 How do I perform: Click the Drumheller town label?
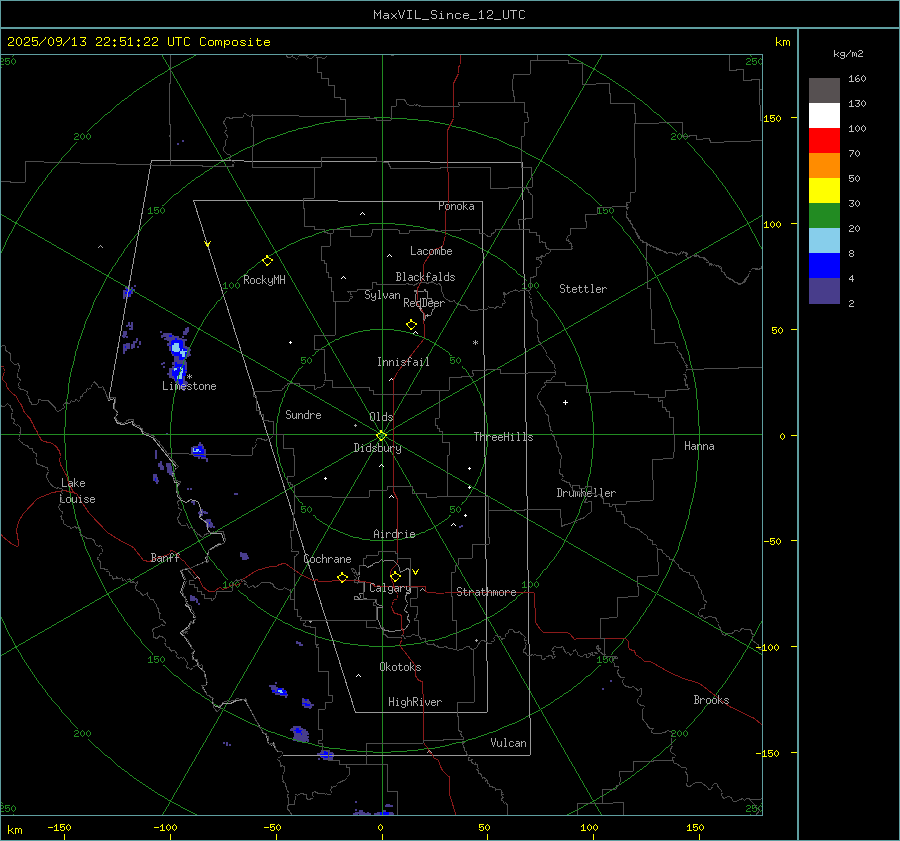click(x=586, y=493)
